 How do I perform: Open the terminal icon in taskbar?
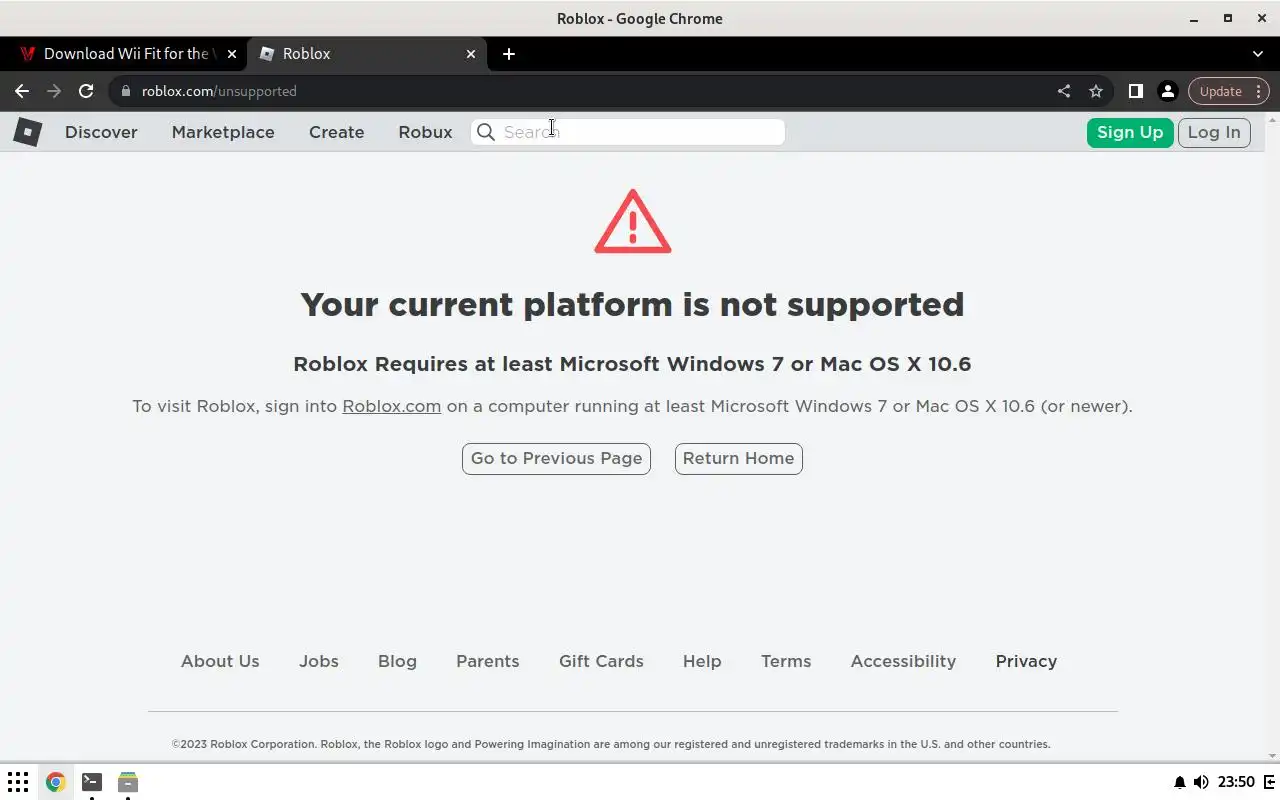(92, 782)
